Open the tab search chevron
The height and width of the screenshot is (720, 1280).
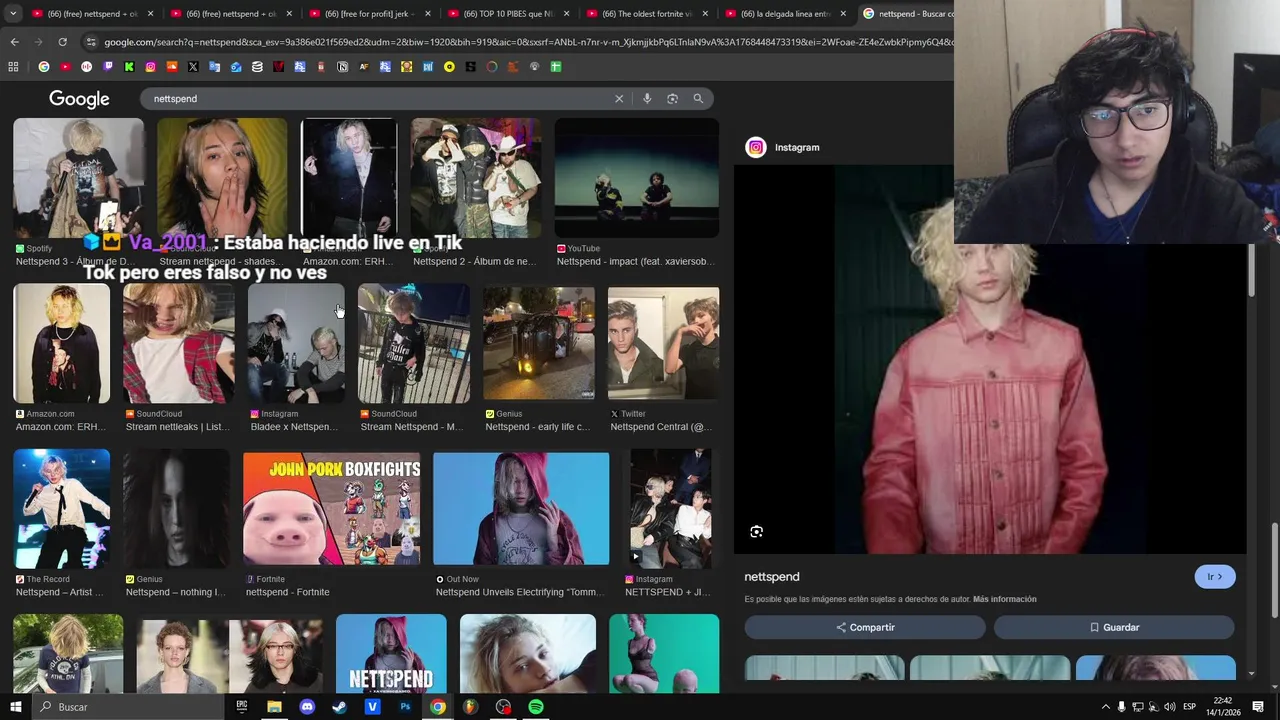13,14
